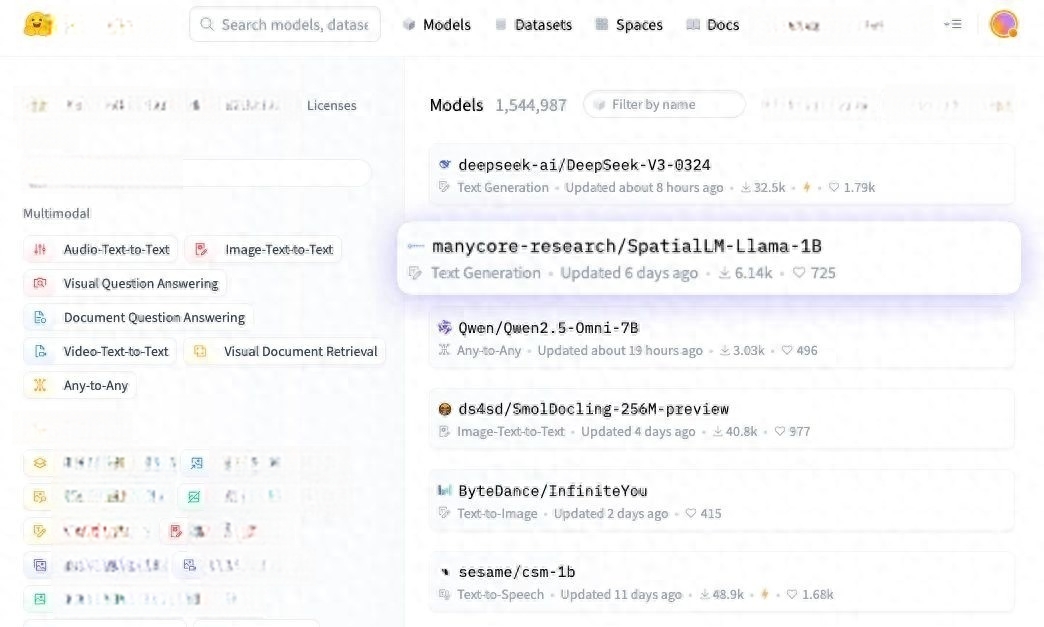Image resolution: width=1044 pixels, height=627 pixels.
Task: Open the Spaces nav item
Action: (629, 25)
